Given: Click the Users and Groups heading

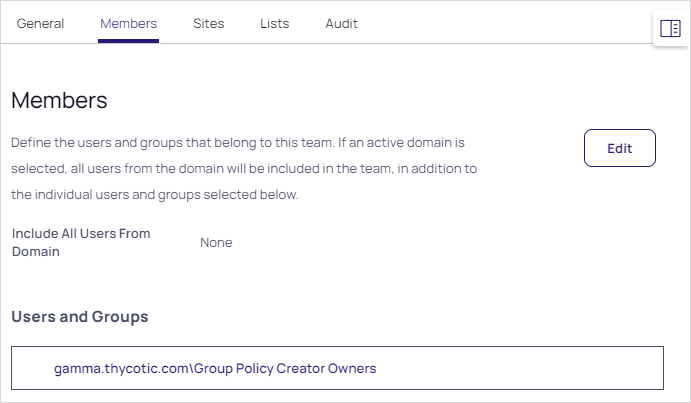Looking at the screenshot, I should (80, 317).
